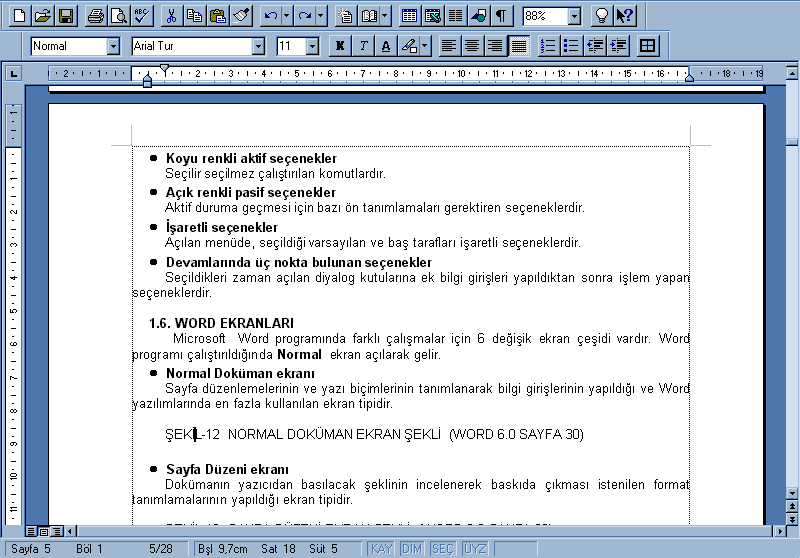Image resolution: width=800 pixels, height=558 pixels.
Task: Click inside the Arial Tur font field
Action: pos(192,46)
